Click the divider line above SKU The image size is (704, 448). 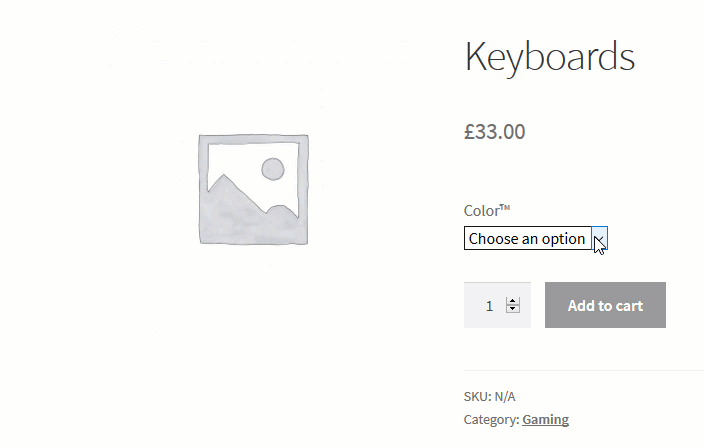coord(584,371)
